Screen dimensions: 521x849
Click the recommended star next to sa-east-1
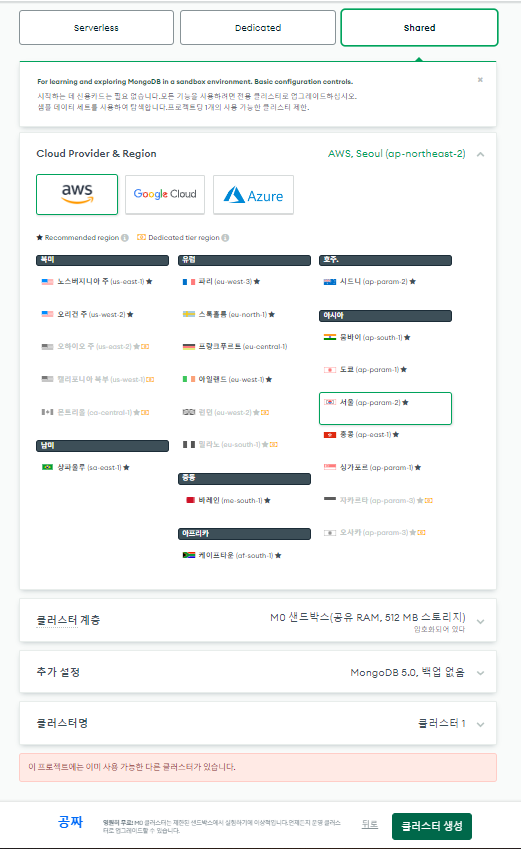[126, 467]
